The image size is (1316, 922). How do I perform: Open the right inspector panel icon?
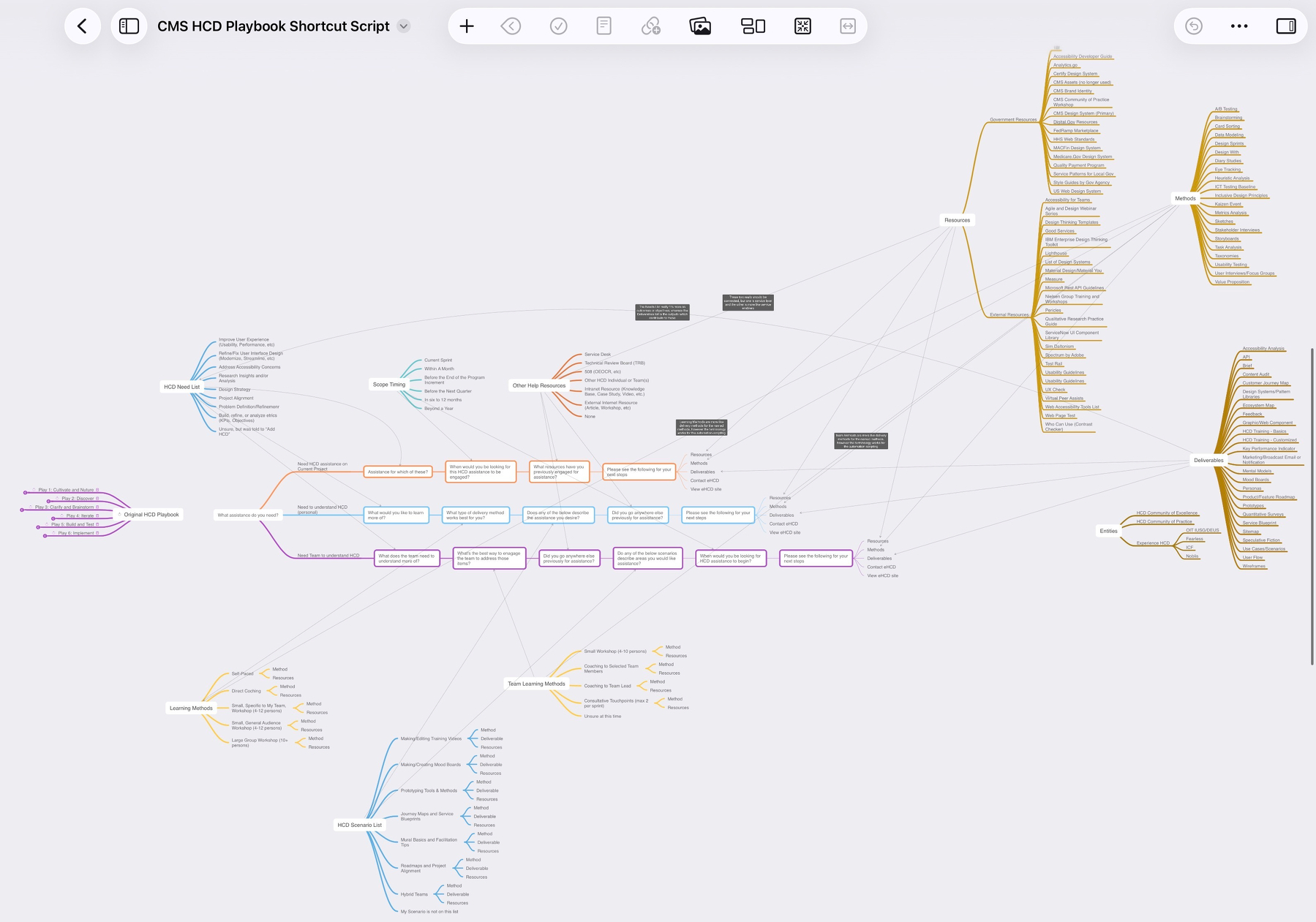tap(1285, 26)
